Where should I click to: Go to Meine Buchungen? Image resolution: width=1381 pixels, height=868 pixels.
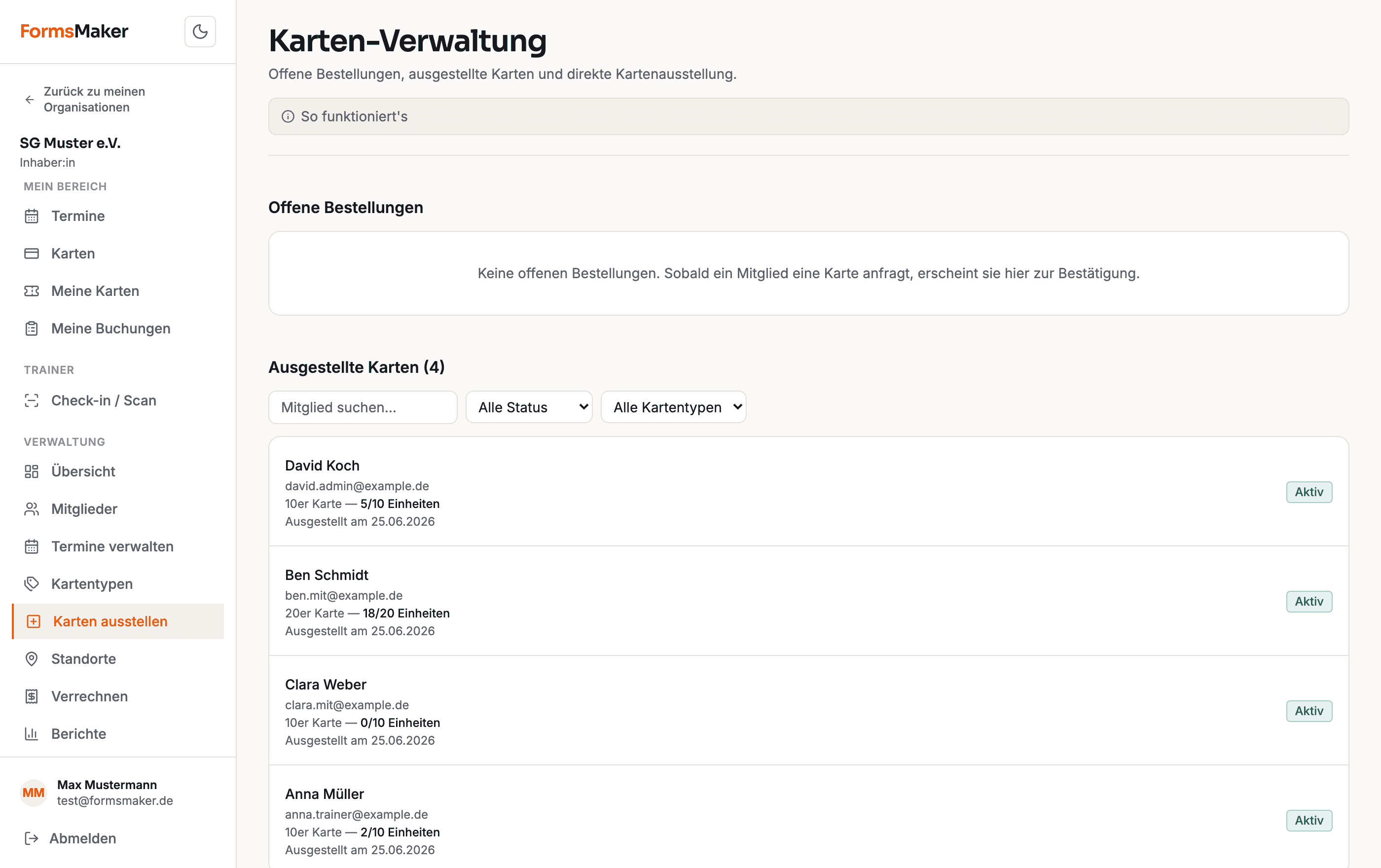coord(117,328)
